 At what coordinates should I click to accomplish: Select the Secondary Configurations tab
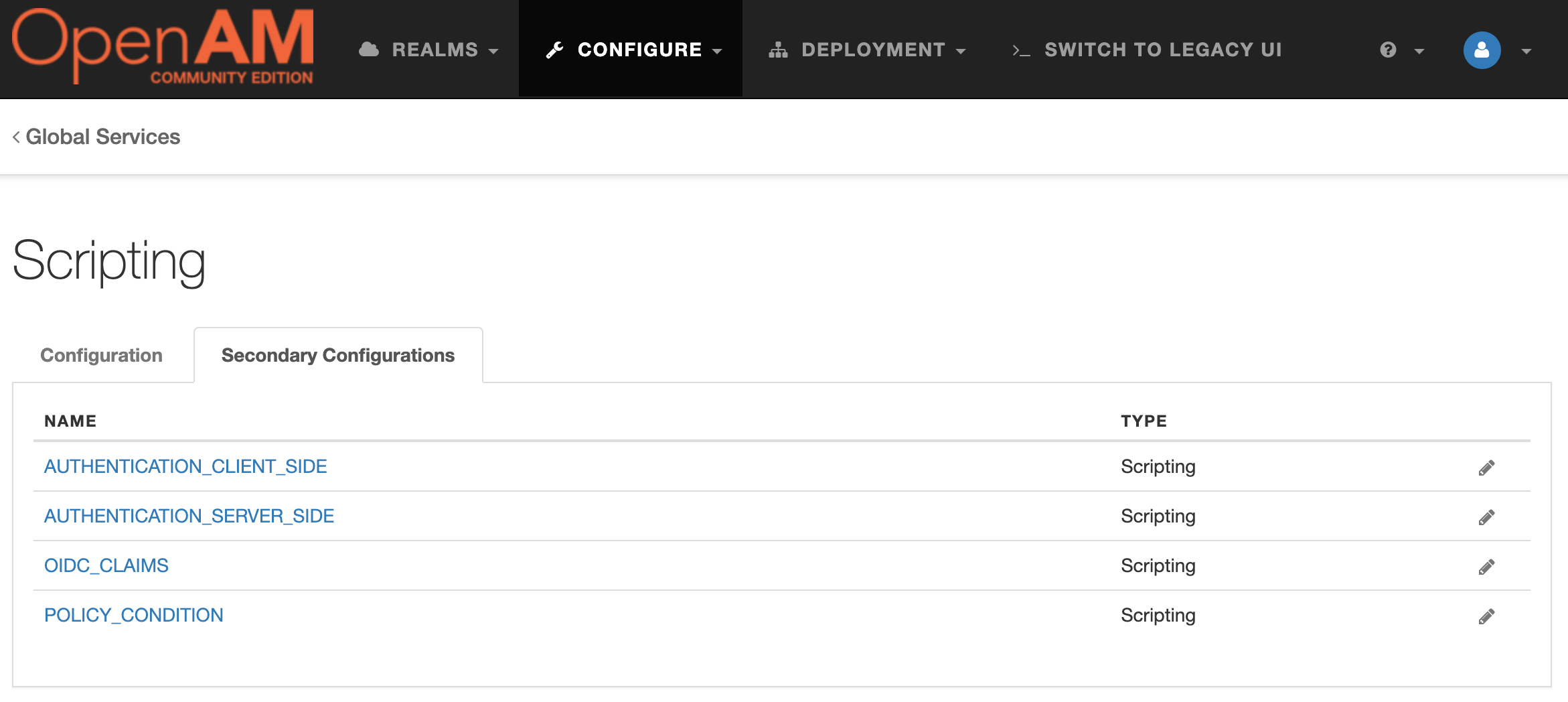click(338, 355)
